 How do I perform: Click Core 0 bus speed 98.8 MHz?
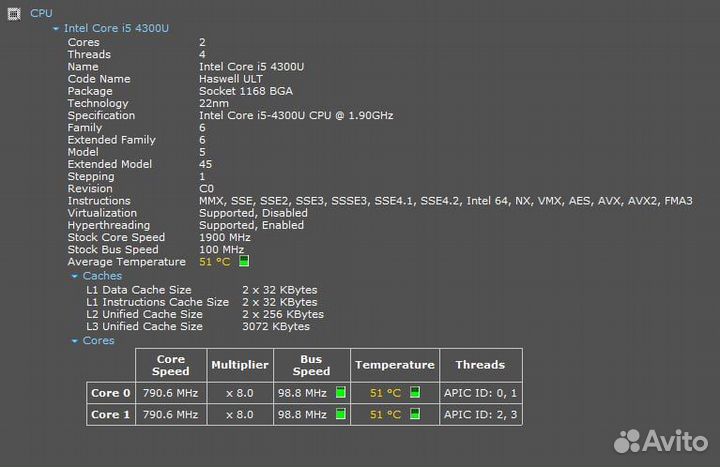(x=302, y=393)
